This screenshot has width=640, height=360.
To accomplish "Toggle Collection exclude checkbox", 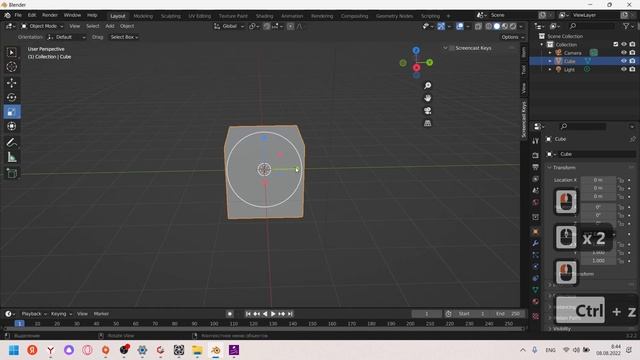I will click(x=616, y=44).
